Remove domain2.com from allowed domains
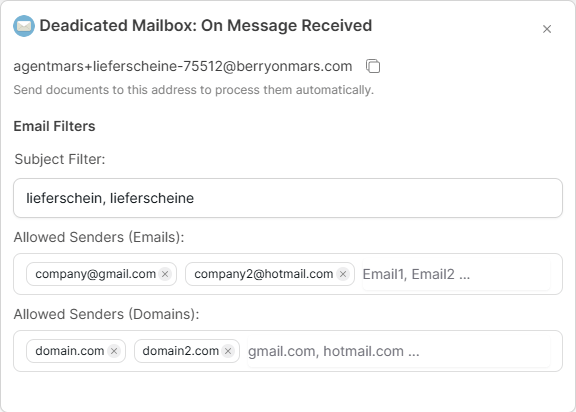The height and width of the screenshot is (412, 576). coord(228,351)
